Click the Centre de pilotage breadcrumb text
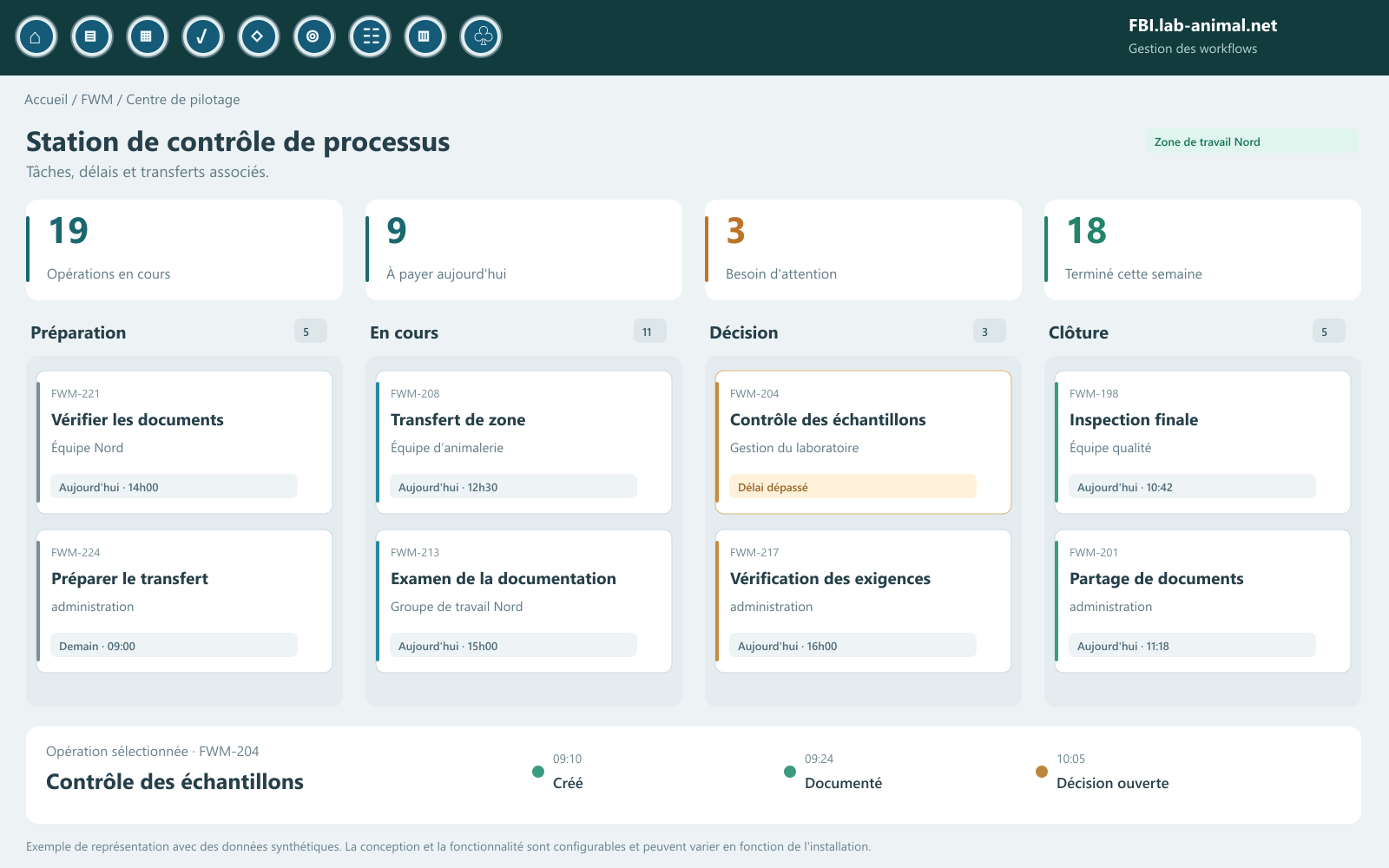Image resolution: width=1389 pixels, height=868 pixels. (x=183, y=100)
